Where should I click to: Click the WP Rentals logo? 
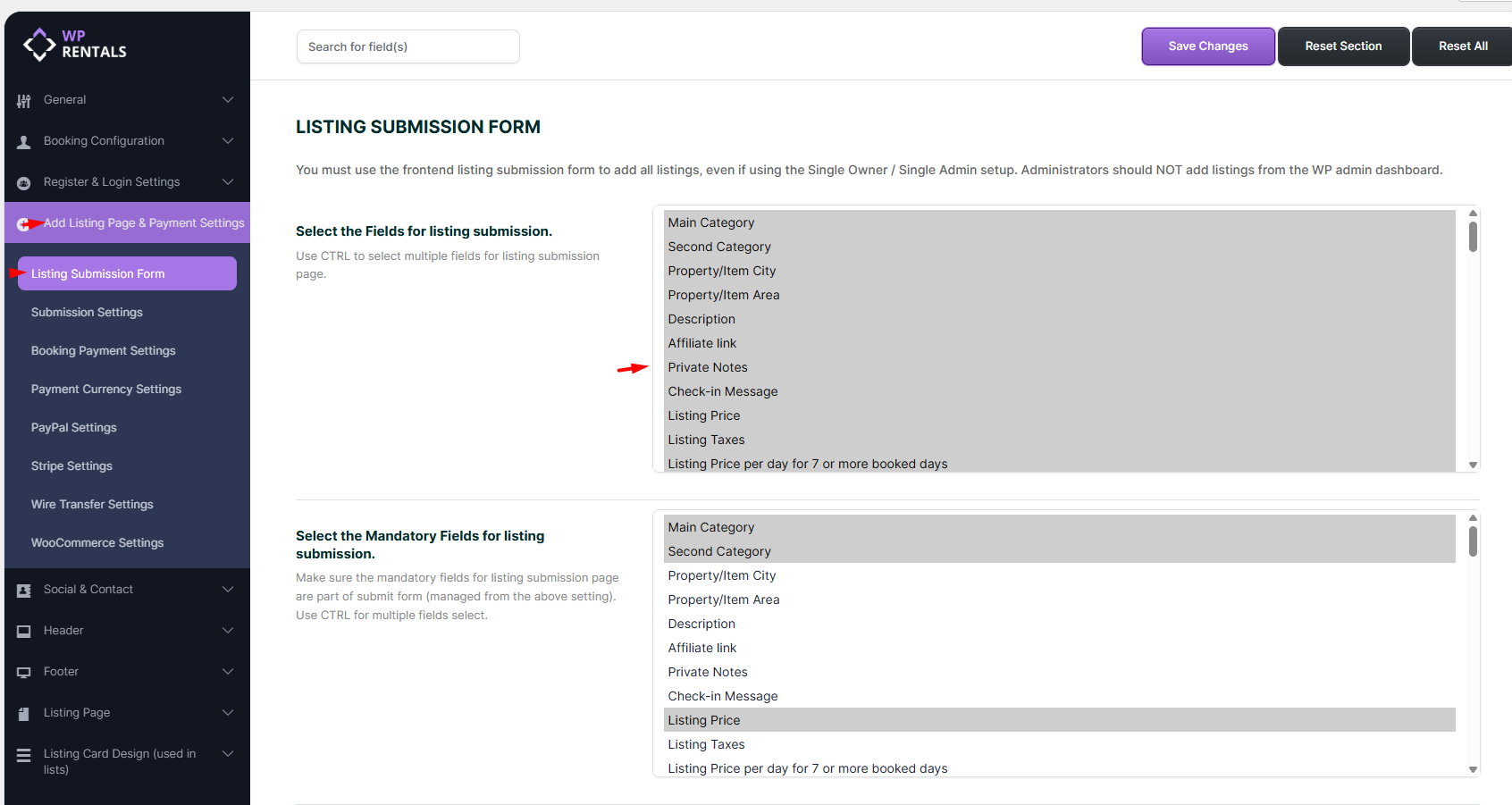coord(75,44)
